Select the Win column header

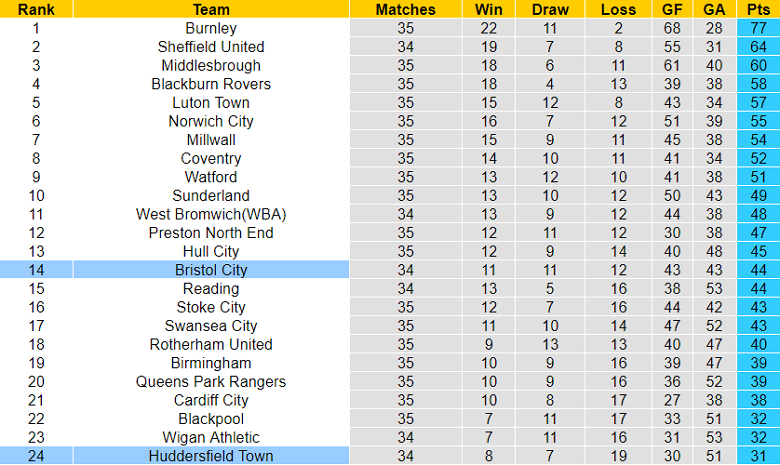pyautogui.click(x=488, y=9)
